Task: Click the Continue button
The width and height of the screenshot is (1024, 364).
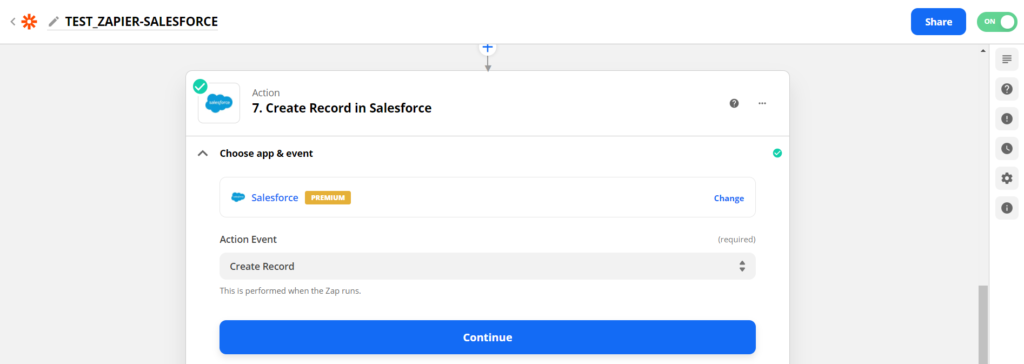Action: (x=487, y=337)
